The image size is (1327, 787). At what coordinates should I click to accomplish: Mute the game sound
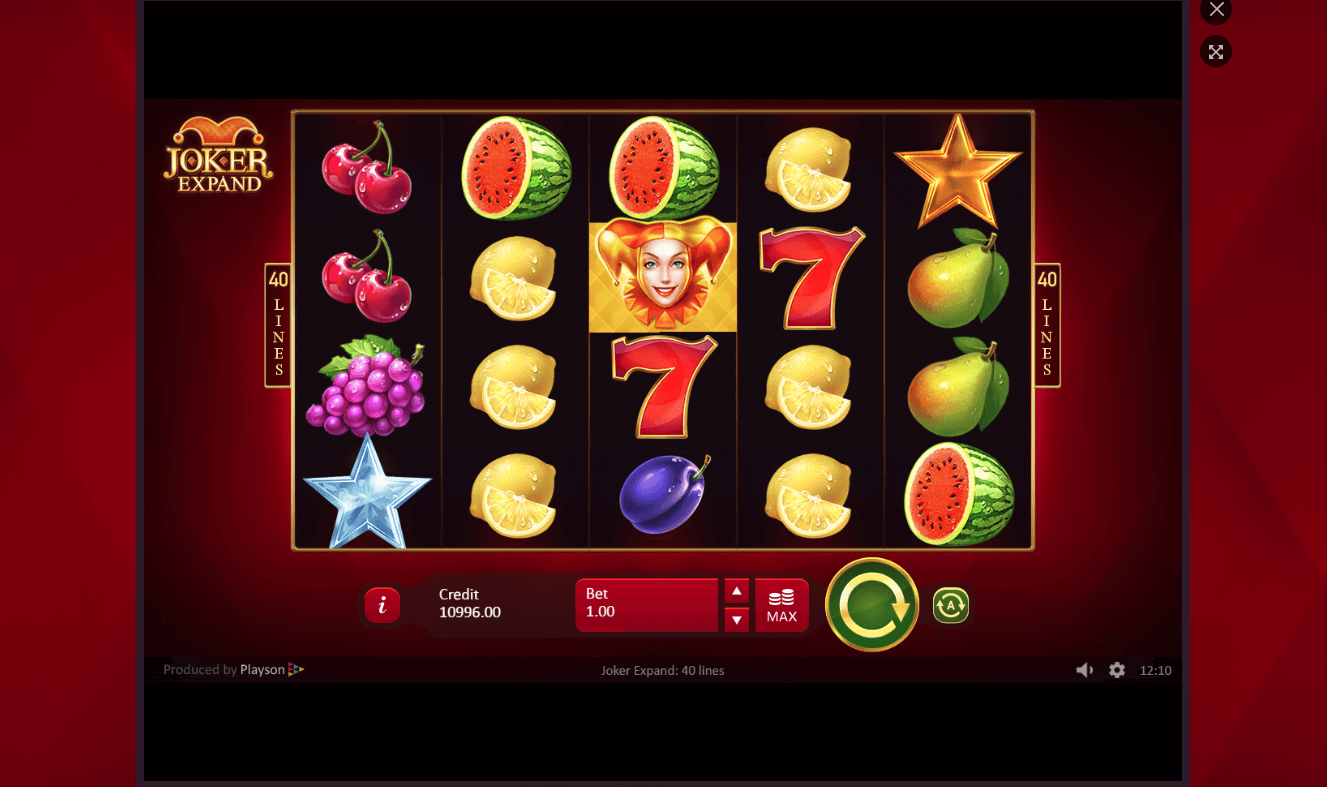point(1084,670)
